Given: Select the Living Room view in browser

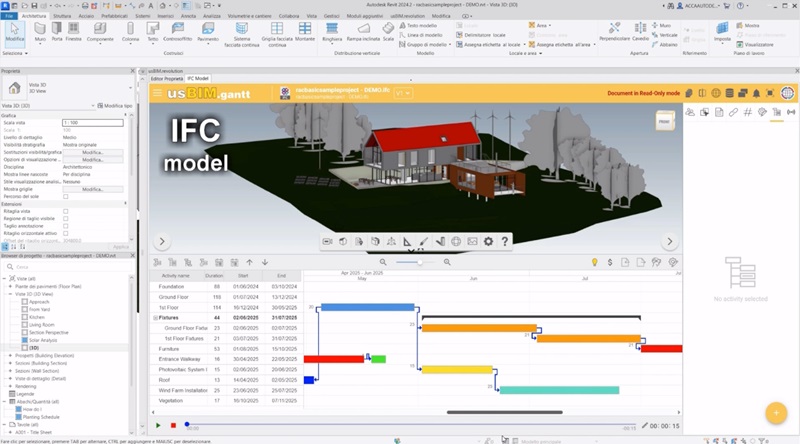Looking at the screenshot, I should [41, 325].
